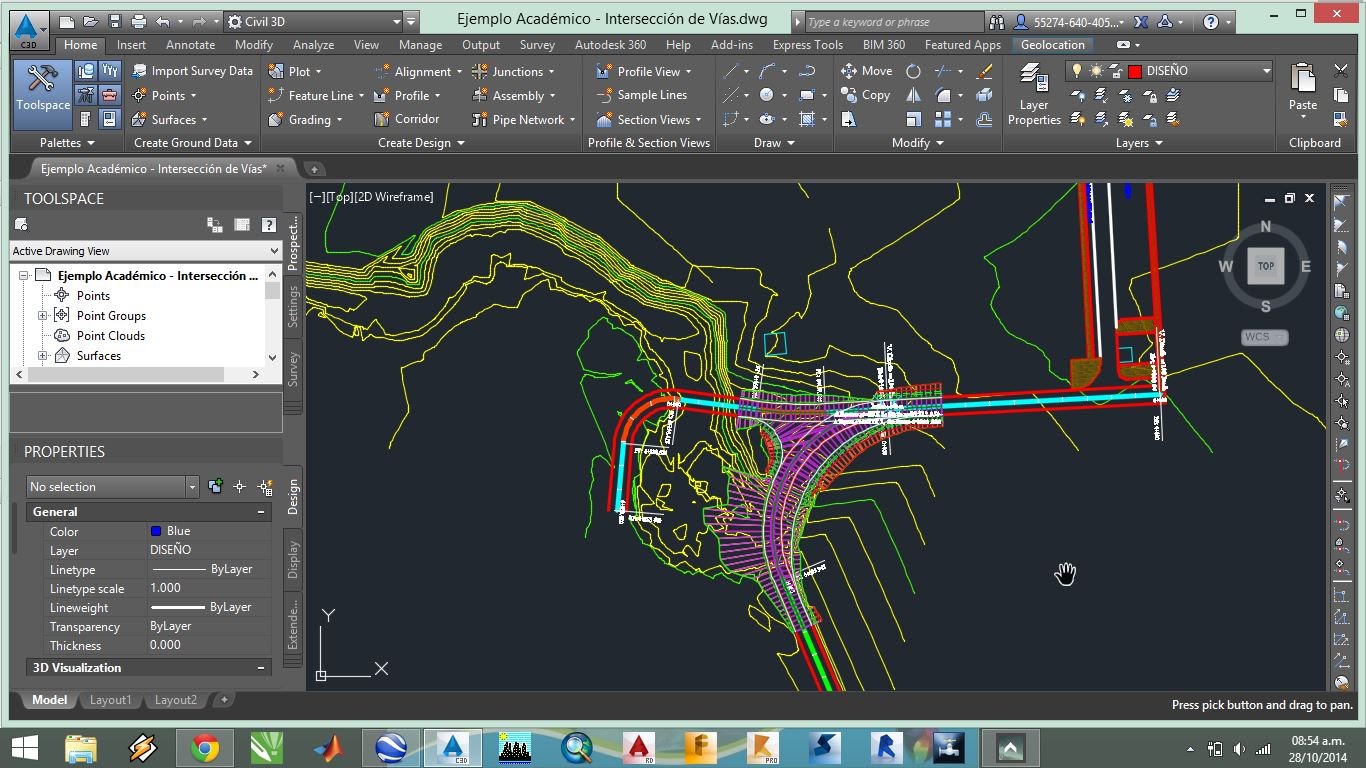Click the Import Survey Data tool
This screenshot has width=1366, height=768.
[192, 71]
